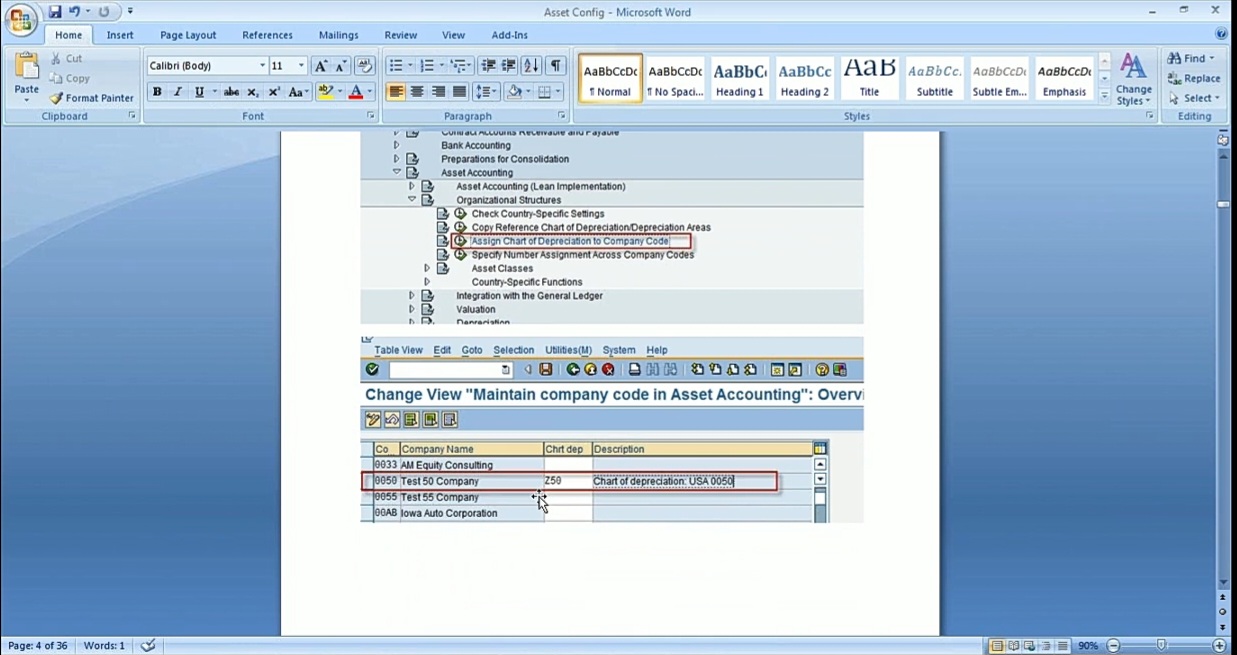The height and width of the screenshot is (655, 1237).
Task: Center the text
Action: 417,92
